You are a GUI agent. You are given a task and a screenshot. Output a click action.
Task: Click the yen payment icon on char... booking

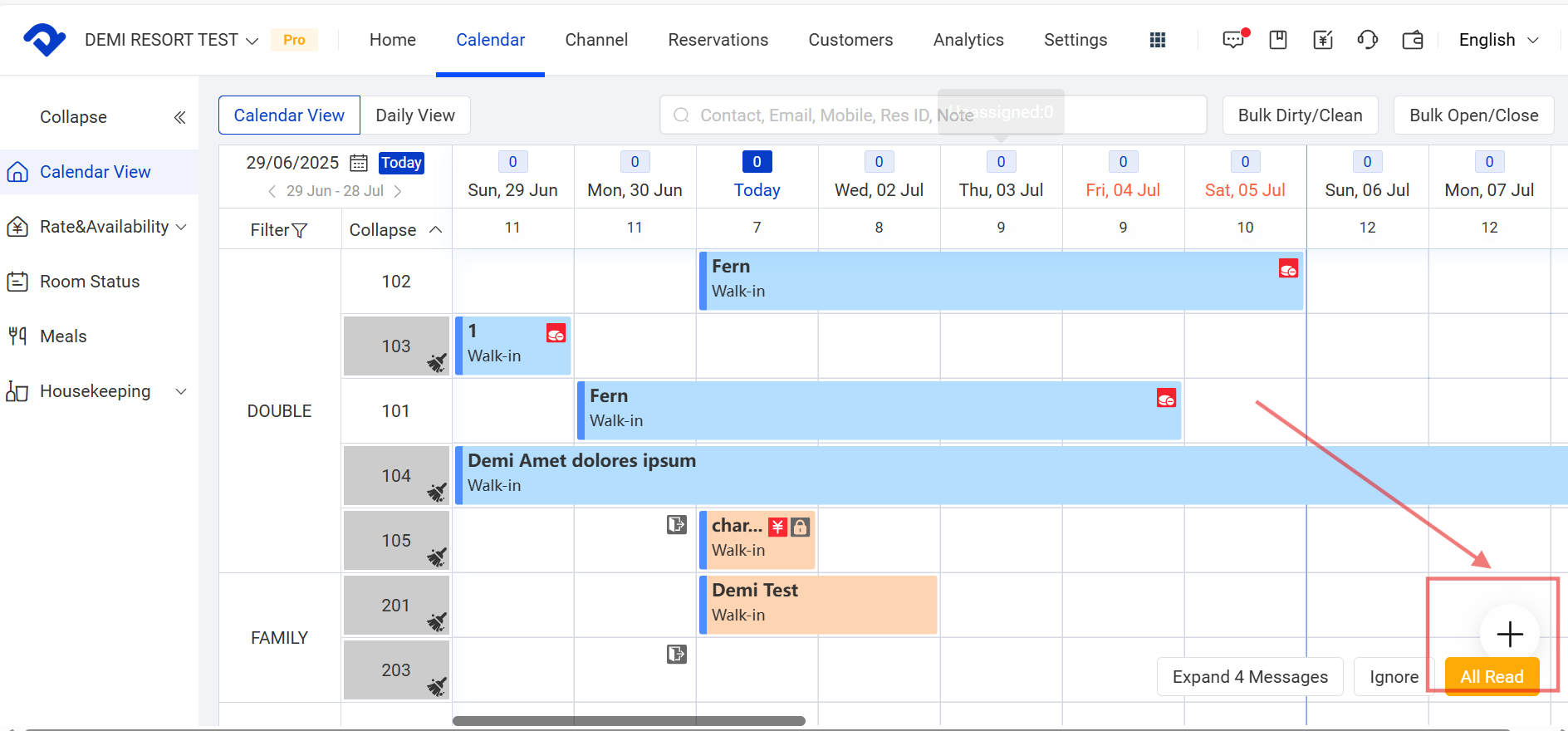tap(777, 527)
